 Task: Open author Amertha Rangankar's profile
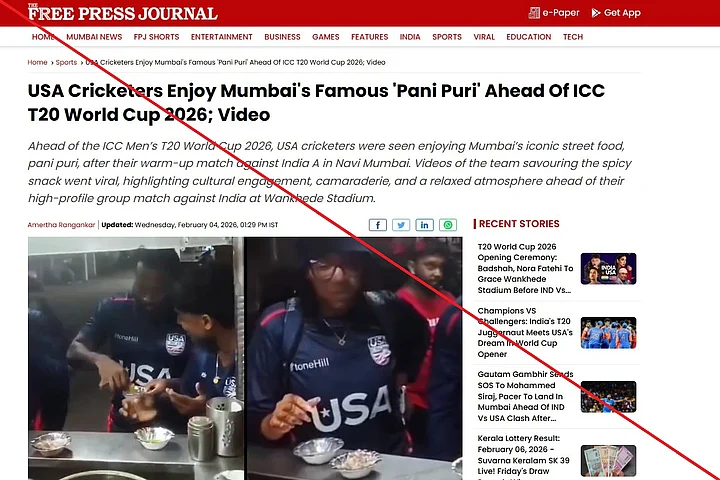coord(62,225)
